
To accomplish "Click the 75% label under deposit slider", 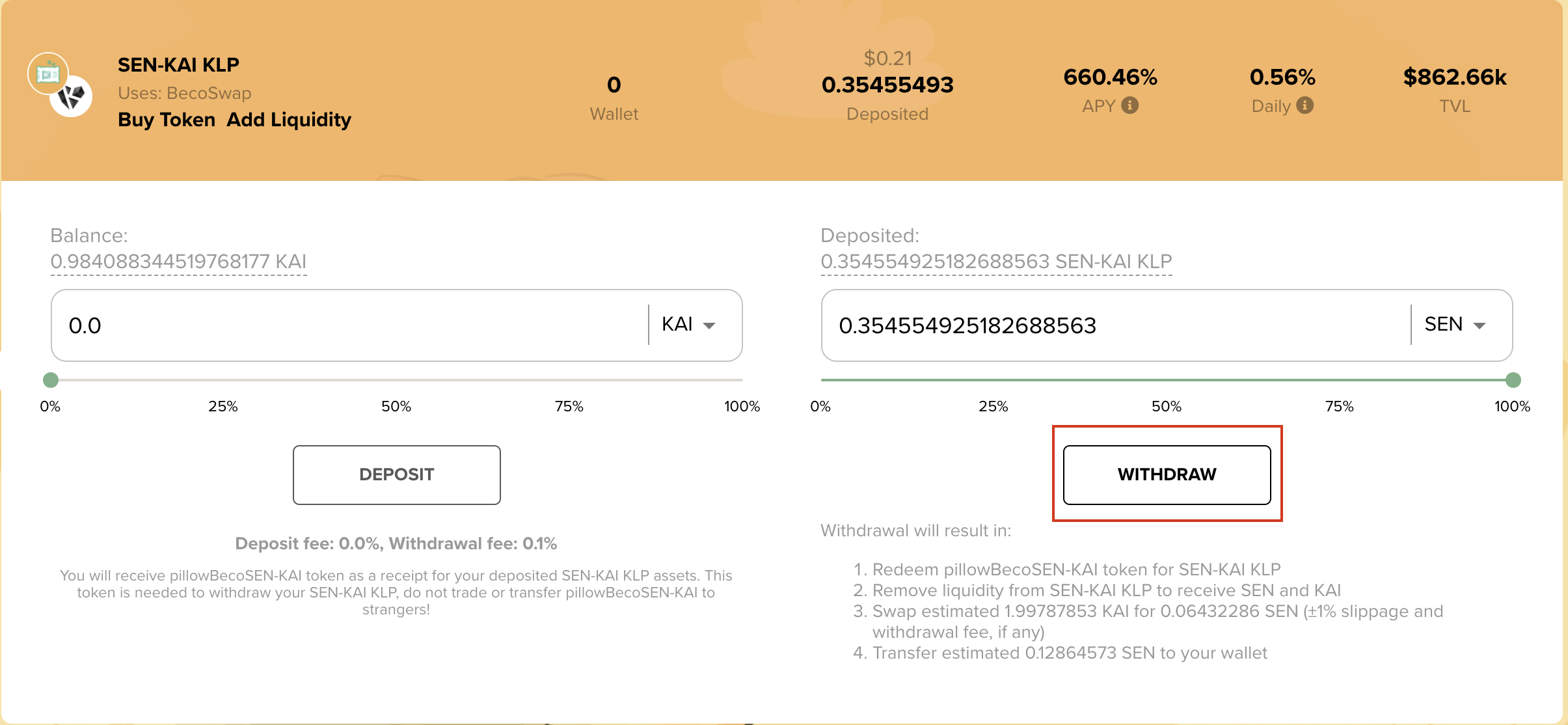I will [569, 407].
